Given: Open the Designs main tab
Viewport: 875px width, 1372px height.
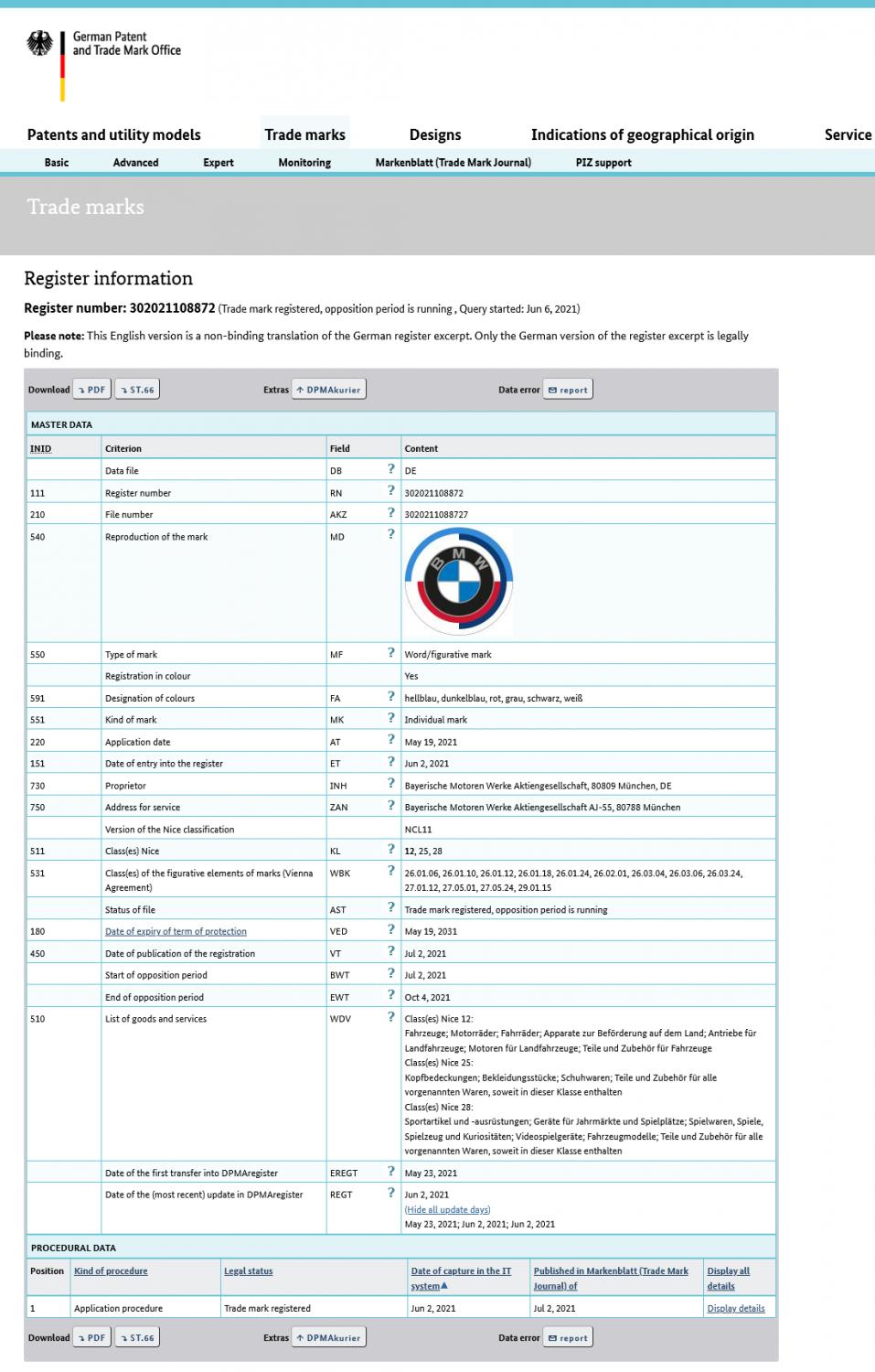Looking at the screenshot, I should click(x=435, y=134).
